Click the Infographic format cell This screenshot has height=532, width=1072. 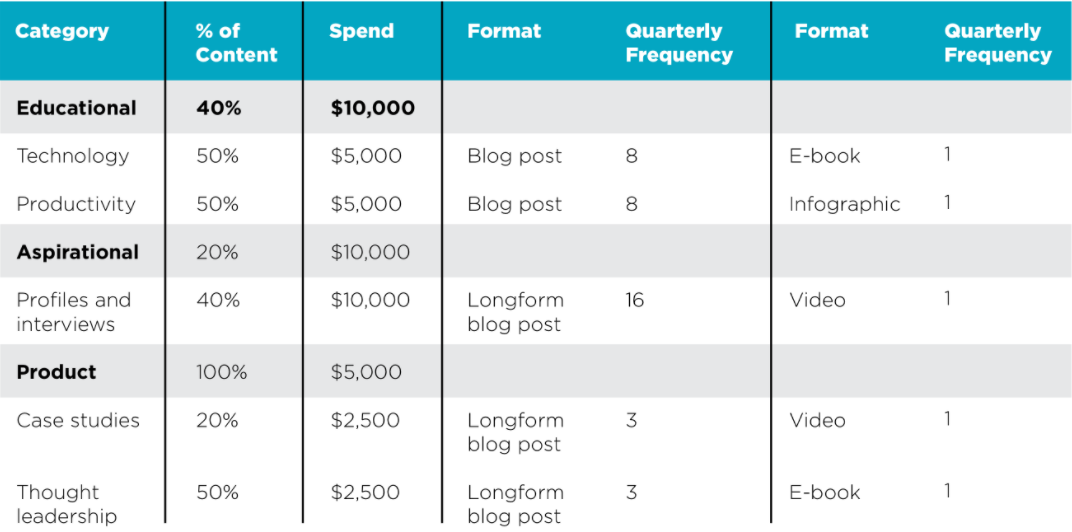pyautogui.click(x=844, y=204)
